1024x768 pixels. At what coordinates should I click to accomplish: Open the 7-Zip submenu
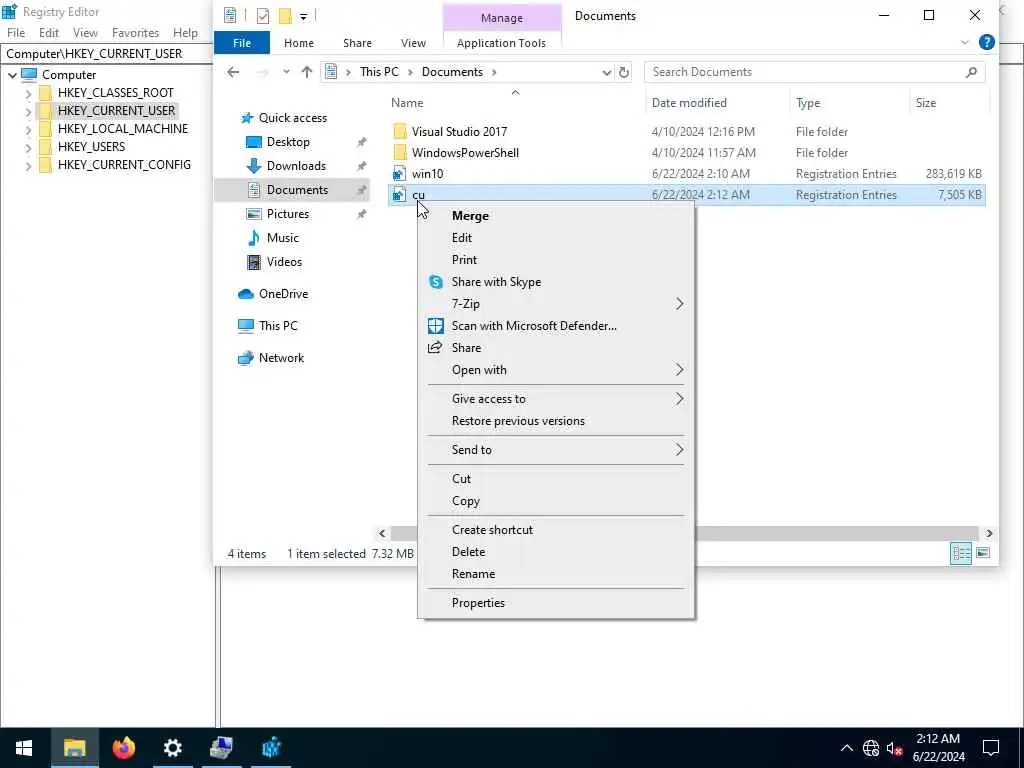[x=556, y=304]
